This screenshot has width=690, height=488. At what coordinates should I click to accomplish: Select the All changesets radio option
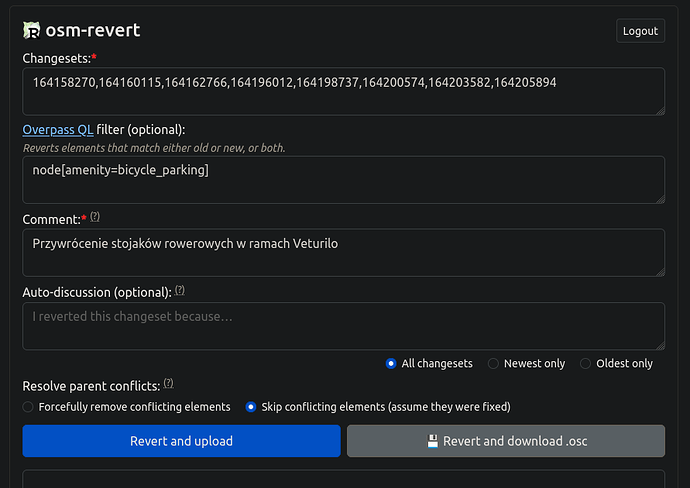[391, 363]
